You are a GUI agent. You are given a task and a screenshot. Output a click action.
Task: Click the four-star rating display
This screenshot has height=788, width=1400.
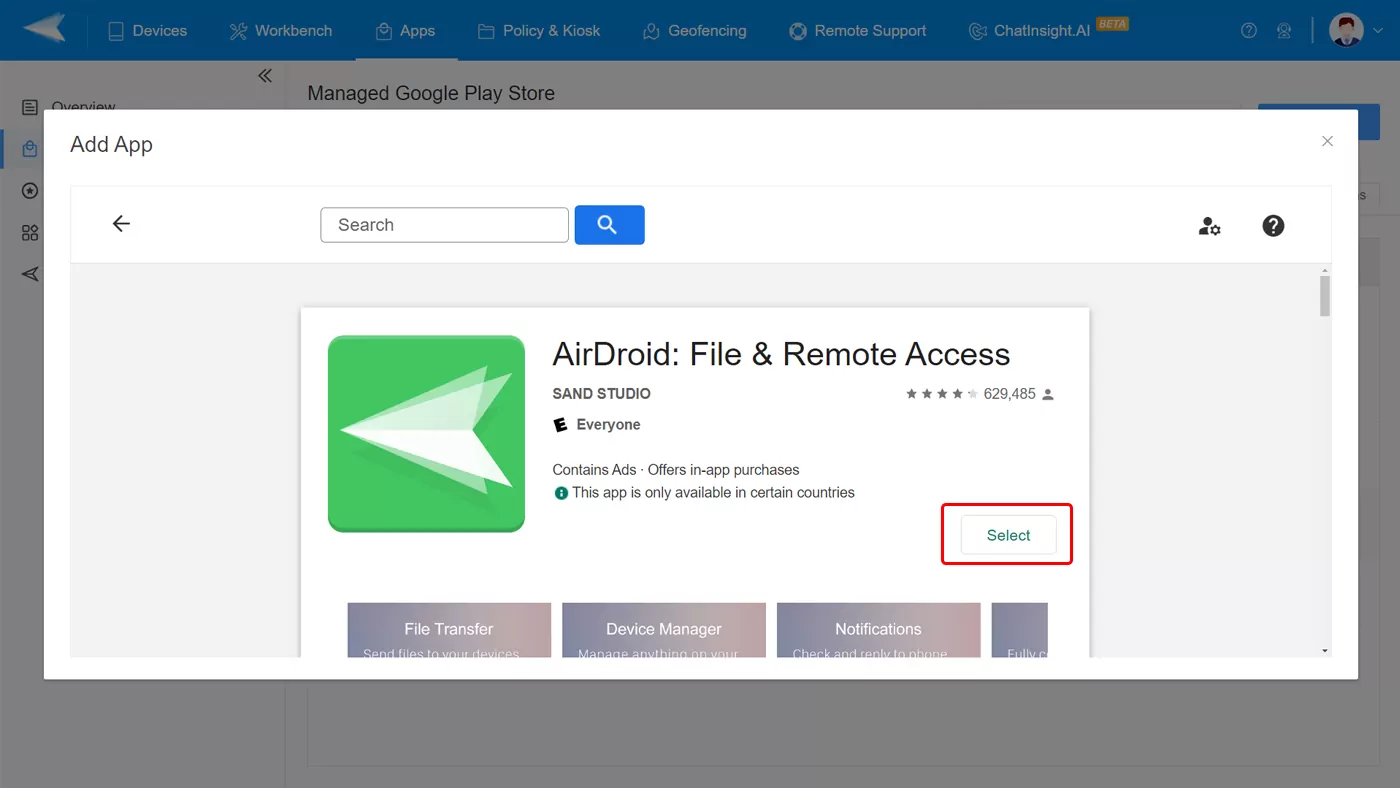(941, 394)
